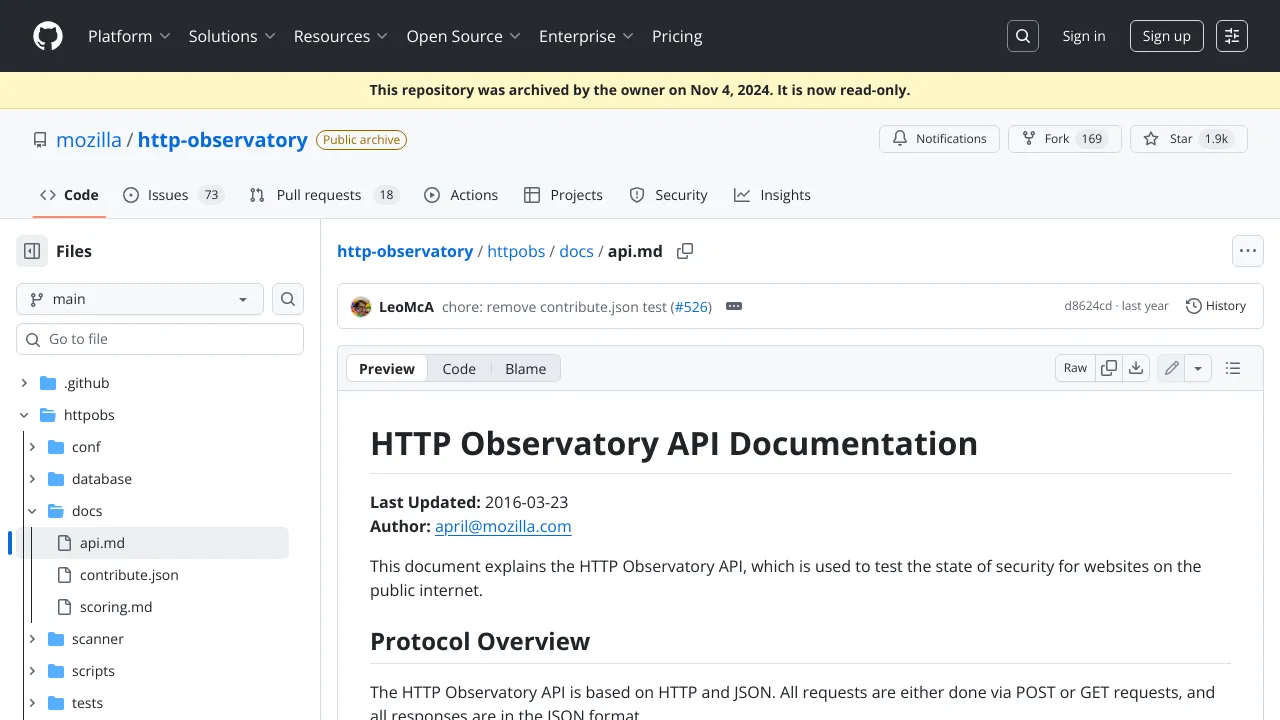
Task: Open the Actions tab
Action: click(461, 195)
